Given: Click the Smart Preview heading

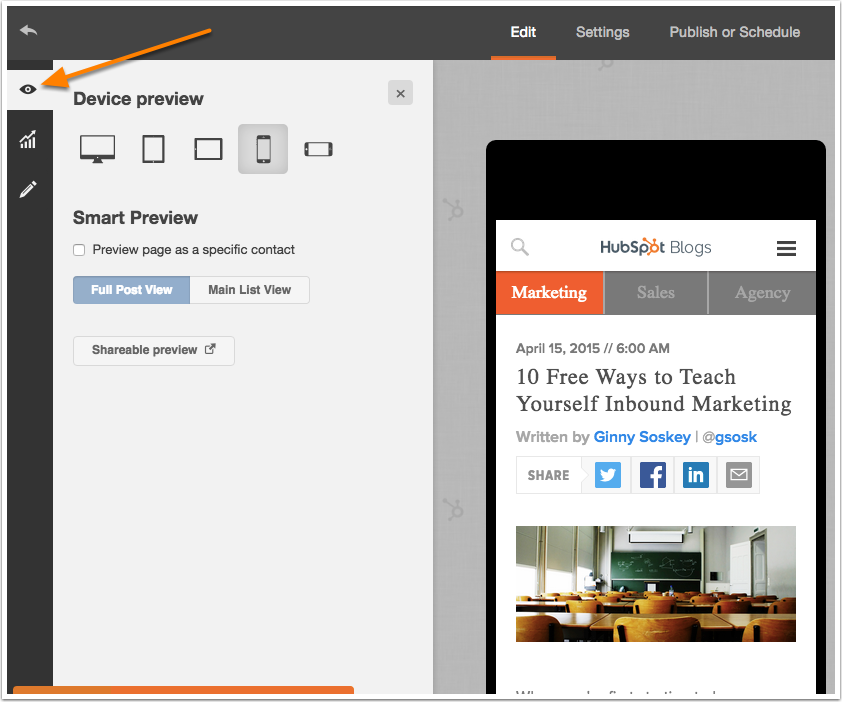Looking at the screenshot, I should [x=135, y=218].
